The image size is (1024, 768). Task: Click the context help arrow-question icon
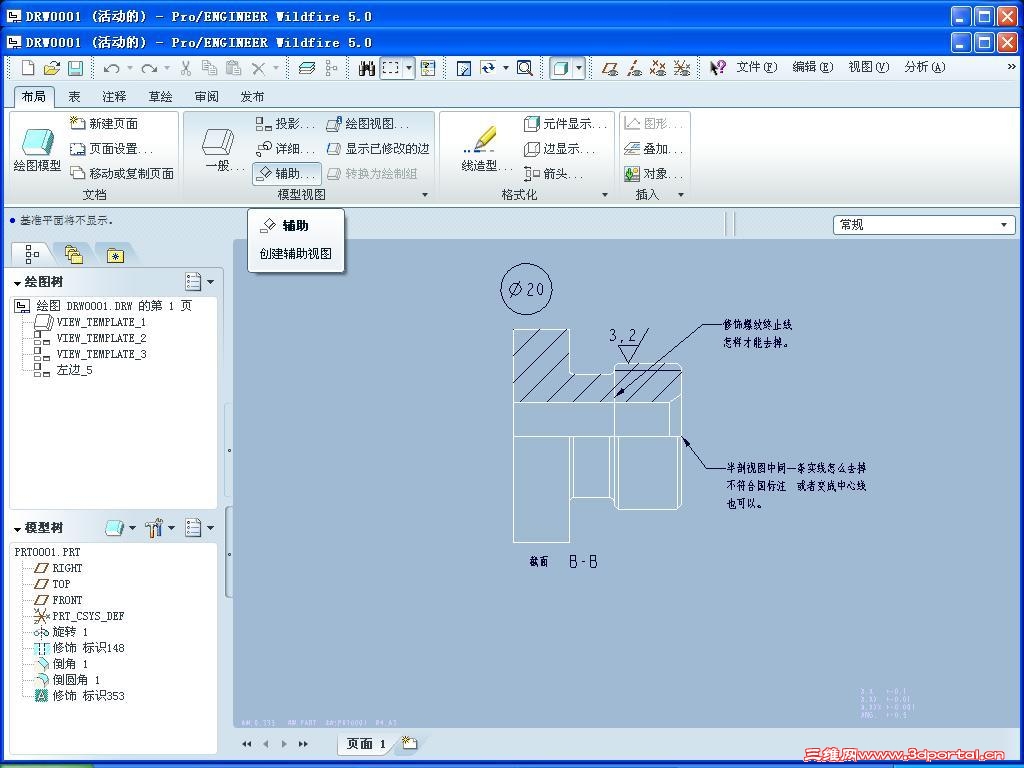(718, 67)
